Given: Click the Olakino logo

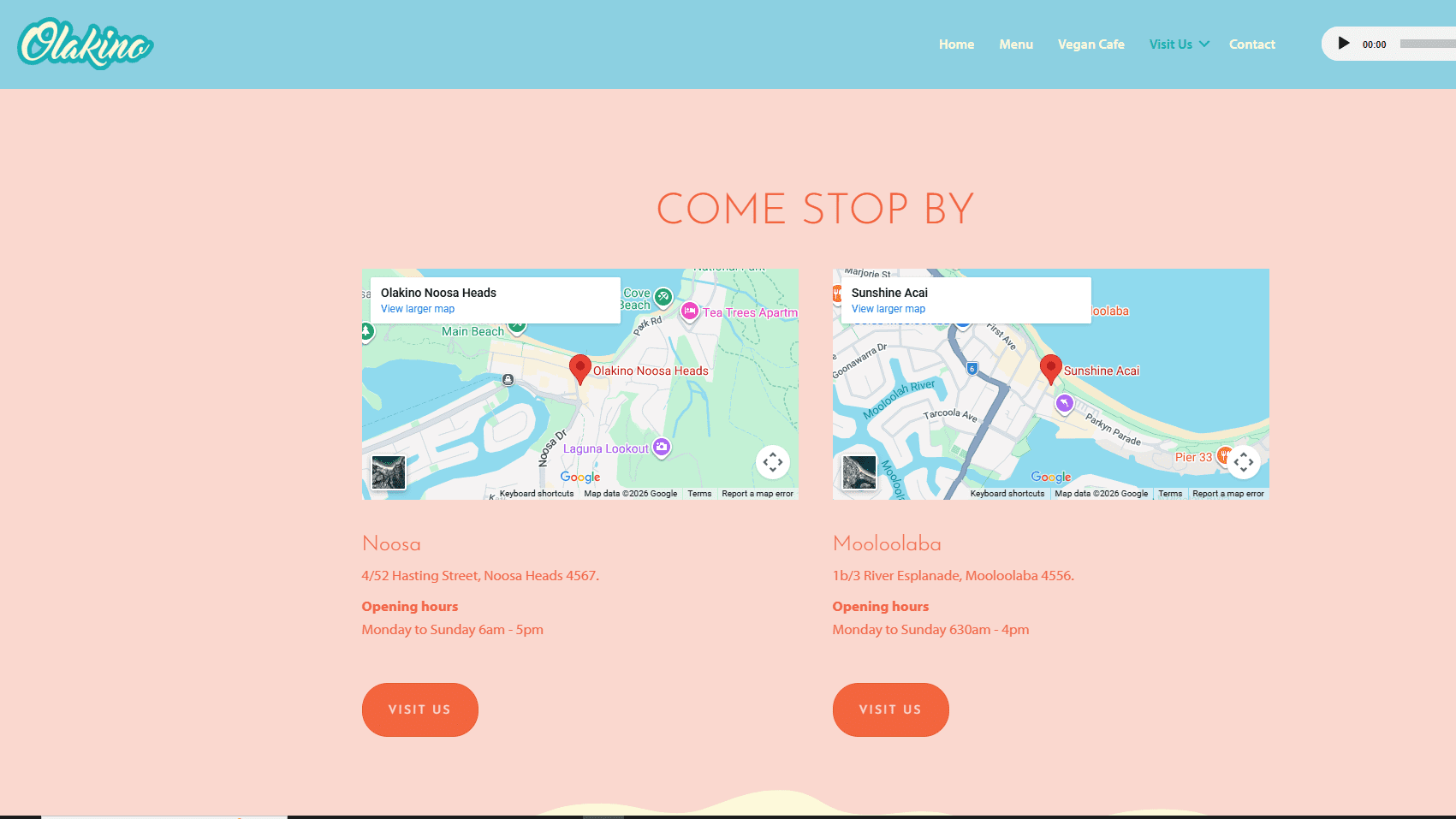Looking at the screenshot, I should (86, 44).
